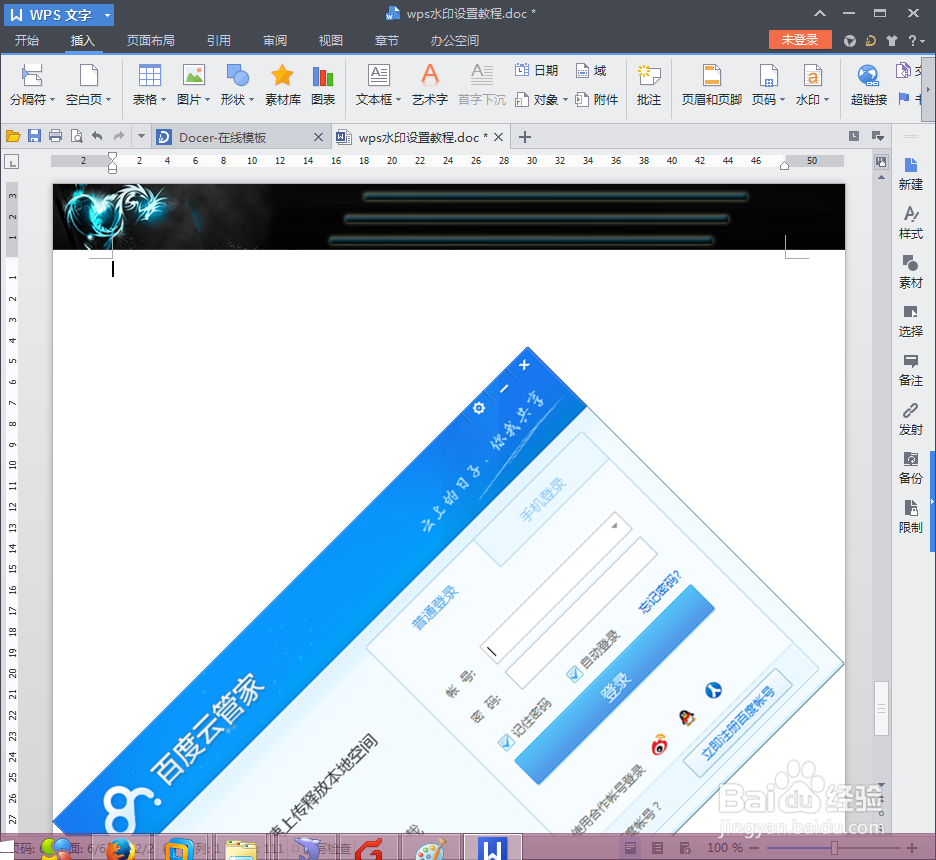The height and width of the screenshot is (860, 936).
Task: Expand the 水印 dropdown arrow
Action: click(826, 100)
